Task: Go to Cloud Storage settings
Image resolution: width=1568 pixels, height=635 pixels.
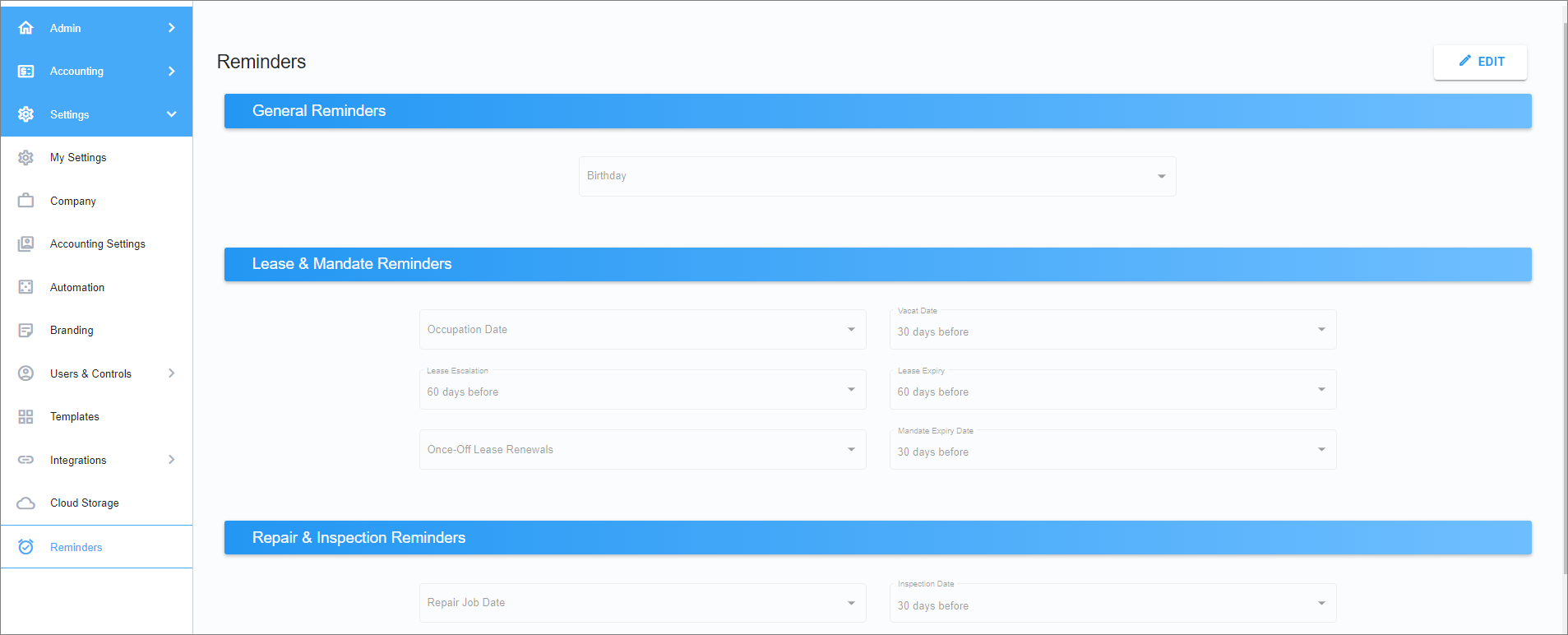Action: pos(96,503)
